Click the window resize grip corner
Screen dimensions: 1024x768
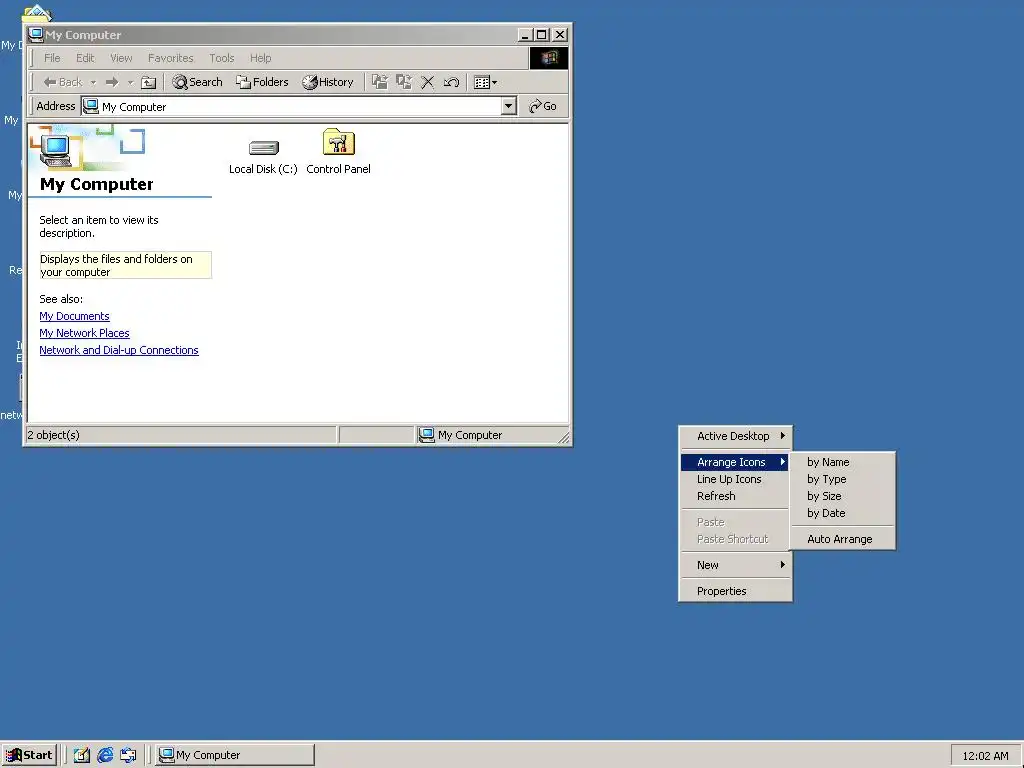point(564,438)
